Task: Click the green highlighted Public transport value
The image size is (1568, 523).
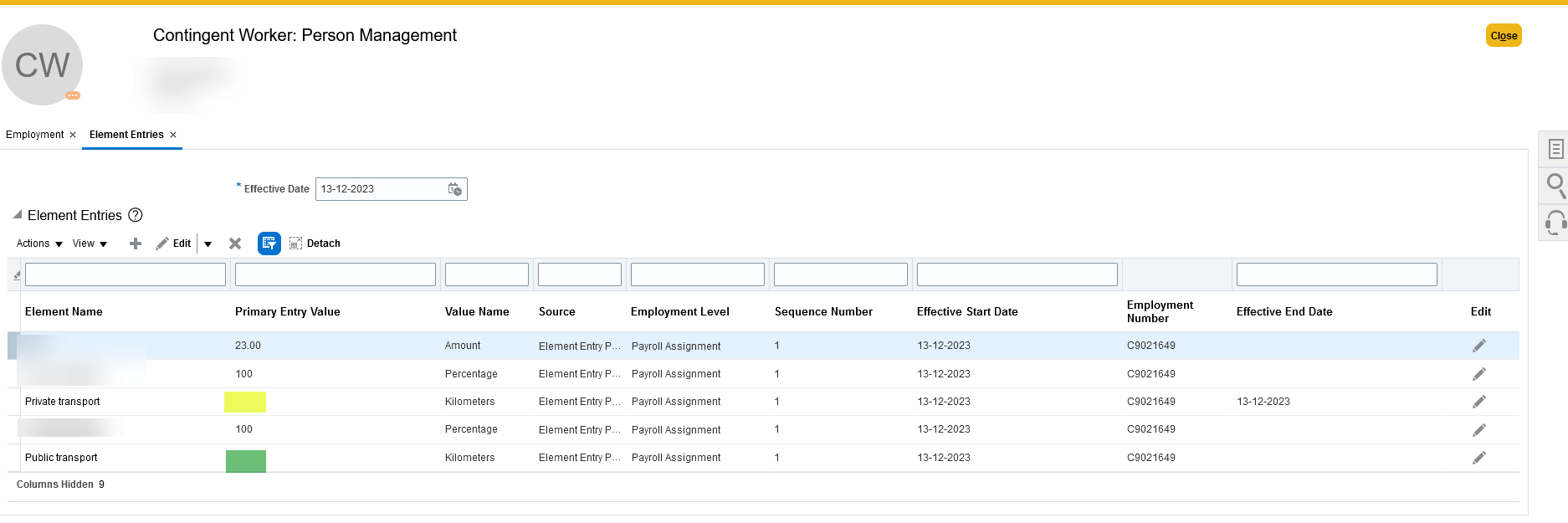Action: [246, 461]
